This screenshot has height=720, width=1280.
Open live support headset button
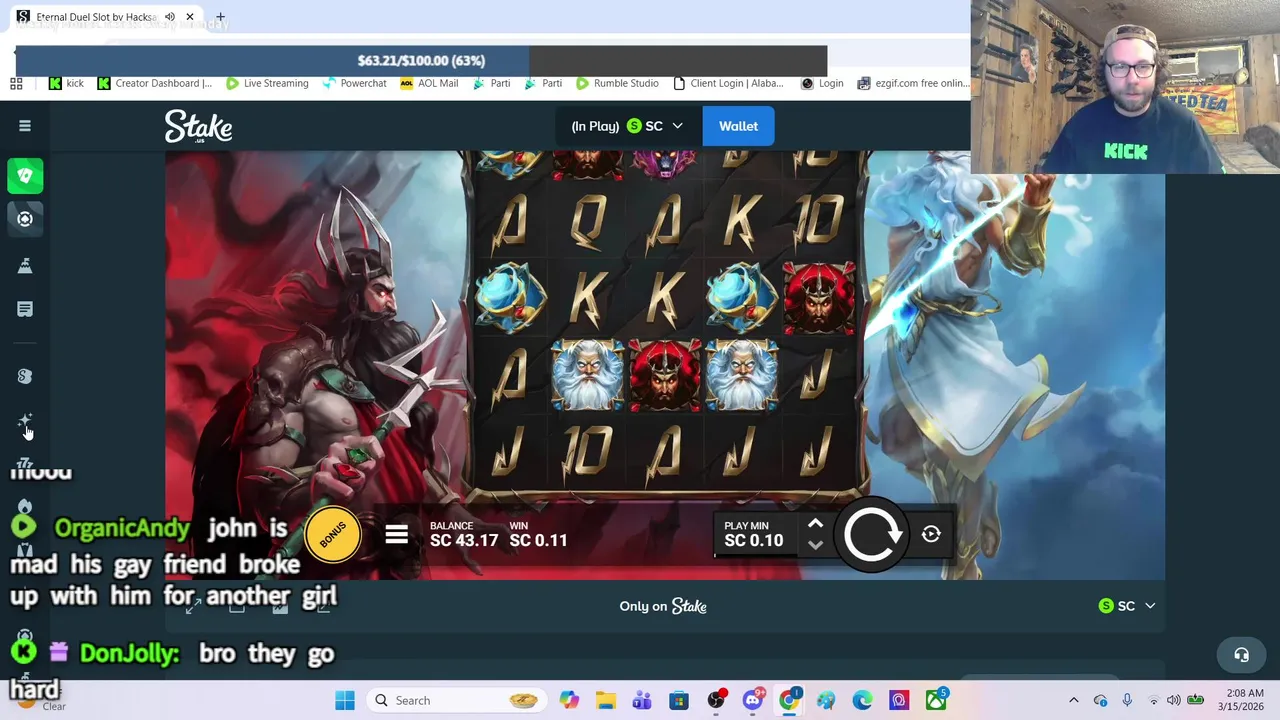pyautogui.click(x=1241, y=655)
